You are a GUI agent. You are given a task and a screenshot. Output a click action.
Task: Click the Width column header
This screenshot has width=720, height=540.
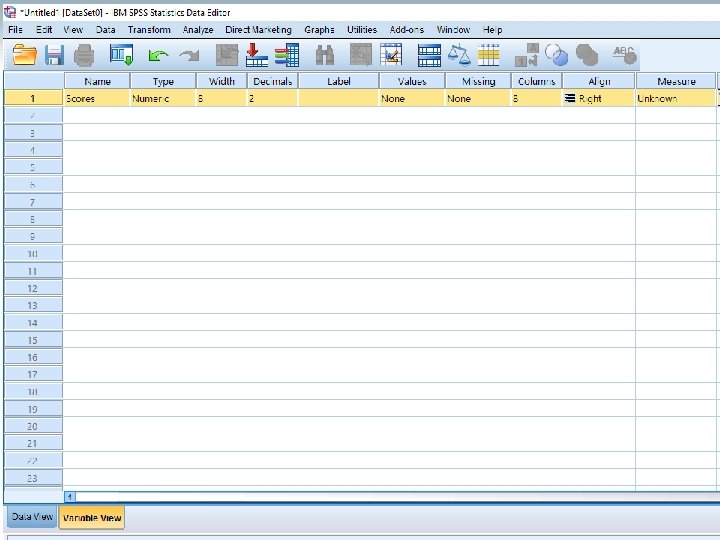tap(221, 81)
